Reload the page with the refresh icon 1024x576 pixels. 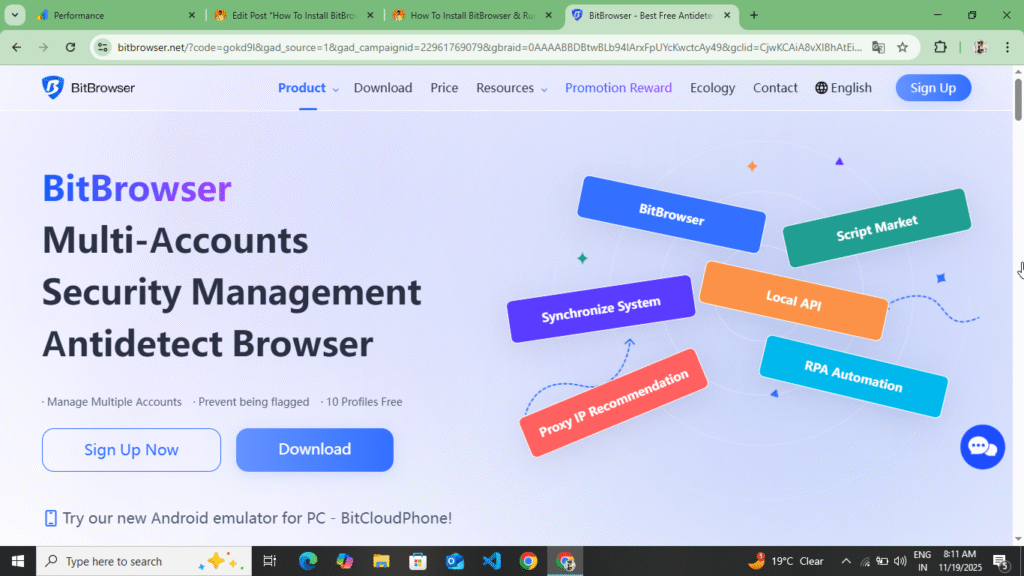click(x=70, y=47)
